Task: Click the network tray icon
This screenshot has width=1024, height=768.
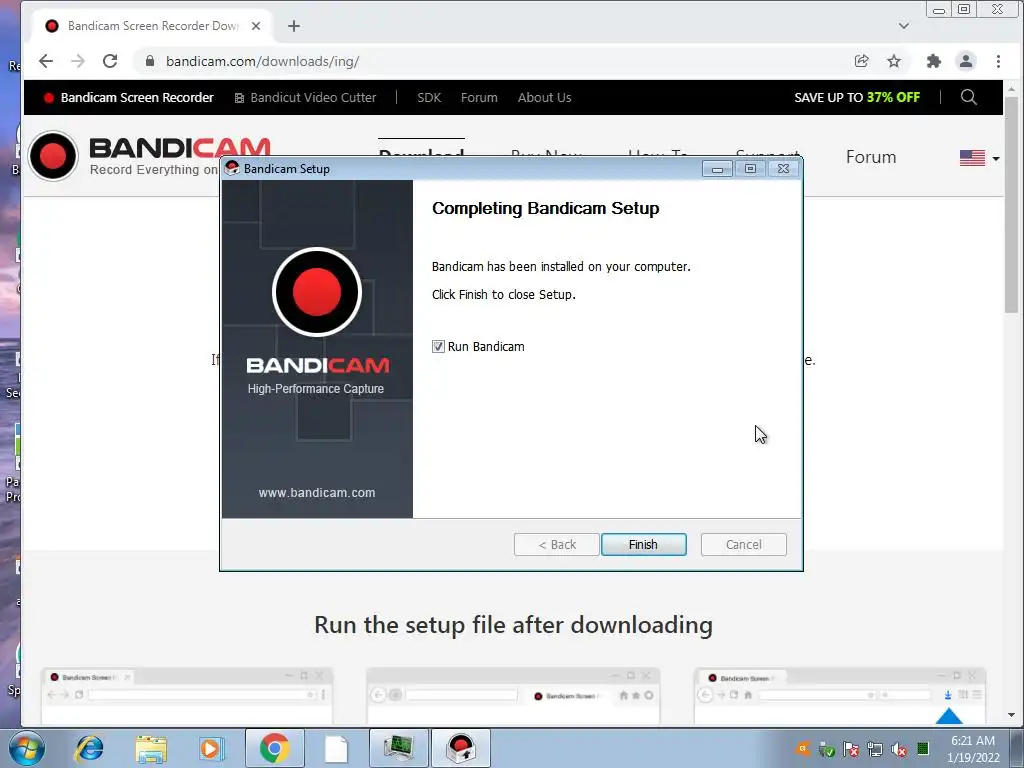Action: click(x=874, y=749)
